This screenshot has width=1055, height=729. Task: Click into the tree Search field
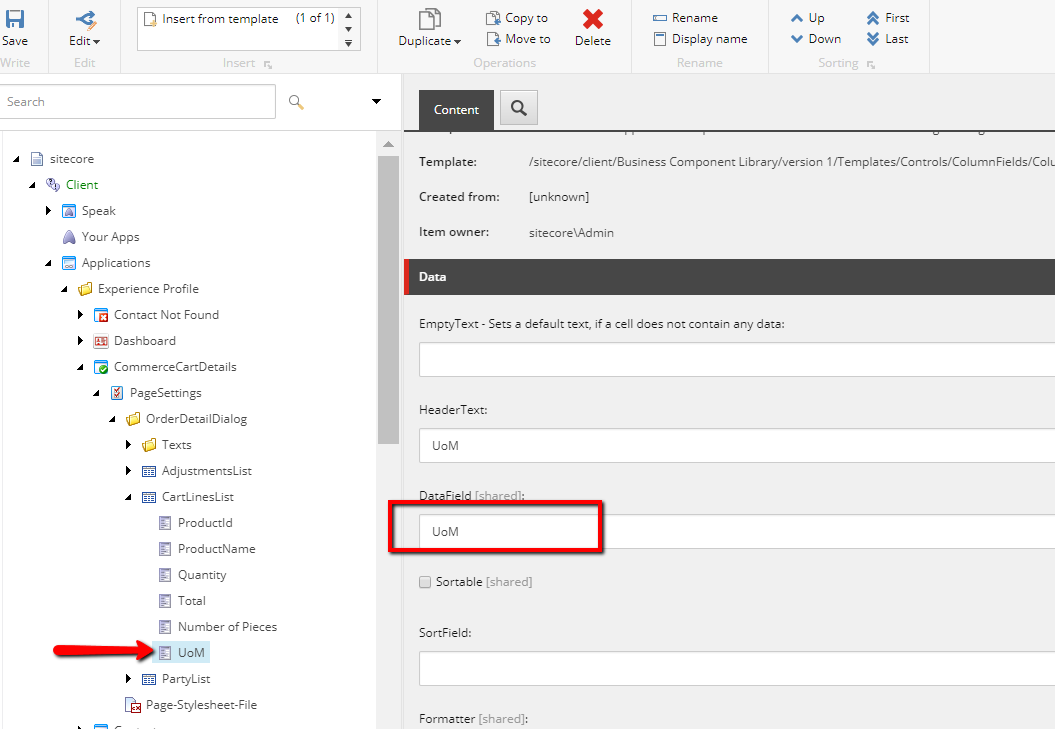(x=137, y=102)
